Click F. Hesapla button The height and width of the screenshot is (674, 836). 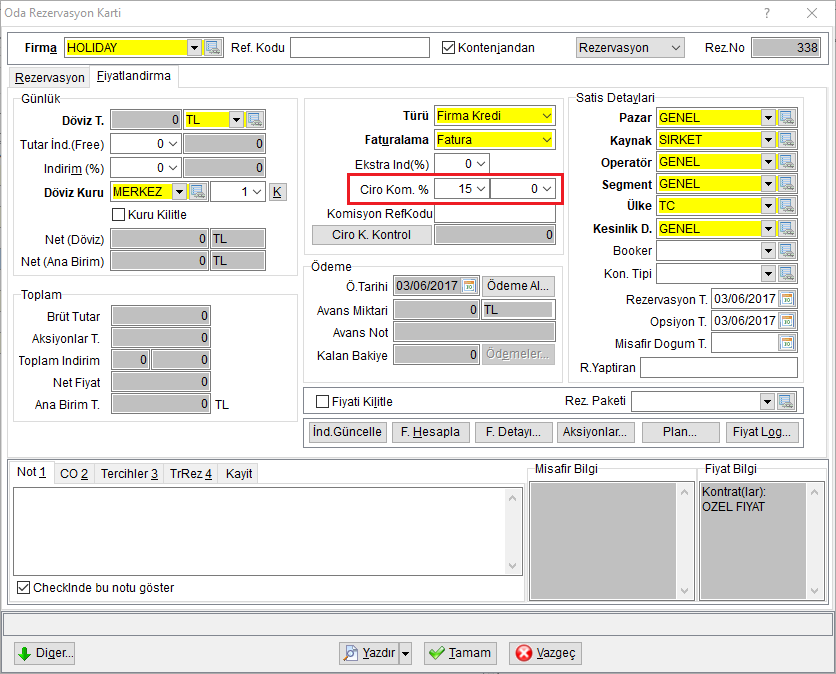tap(430, 432)
